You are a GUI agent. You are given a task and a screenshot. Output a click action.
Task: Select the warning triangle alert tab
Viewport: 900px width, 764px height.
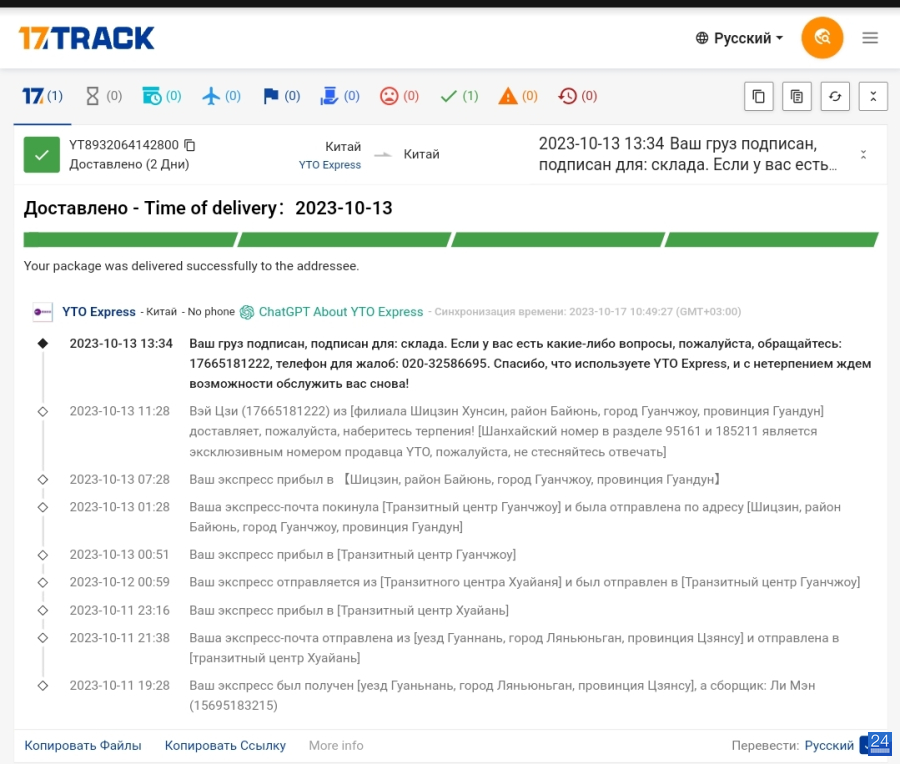[518, 96]
